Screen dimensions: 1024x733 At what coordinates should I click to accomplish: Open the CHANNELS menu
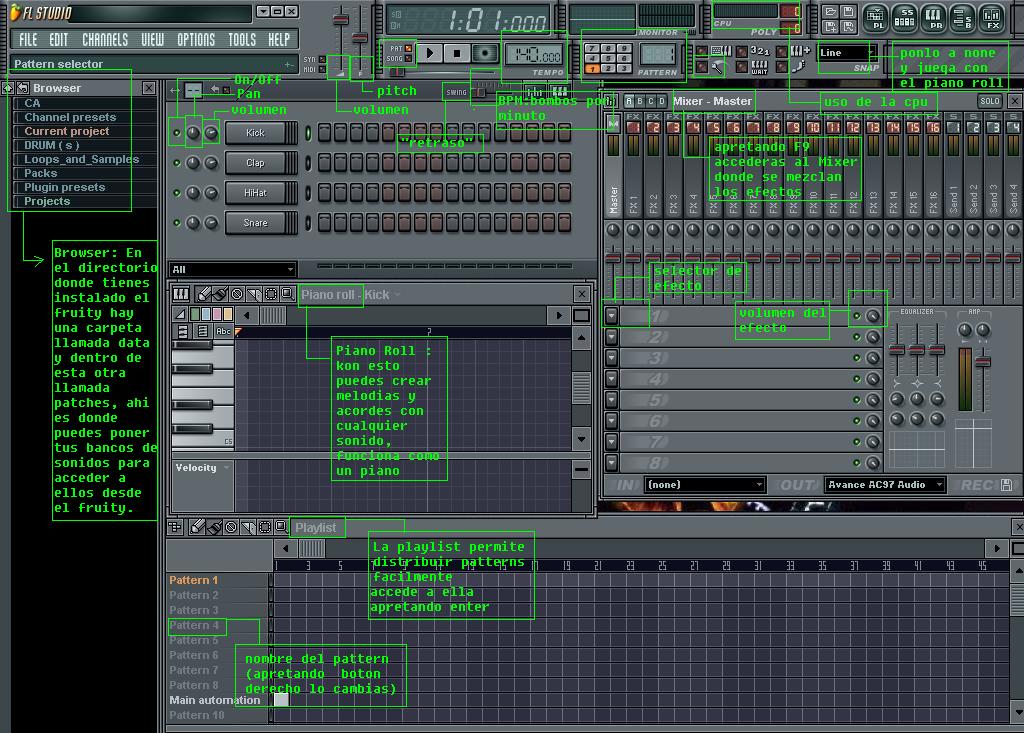click(104, 40)
